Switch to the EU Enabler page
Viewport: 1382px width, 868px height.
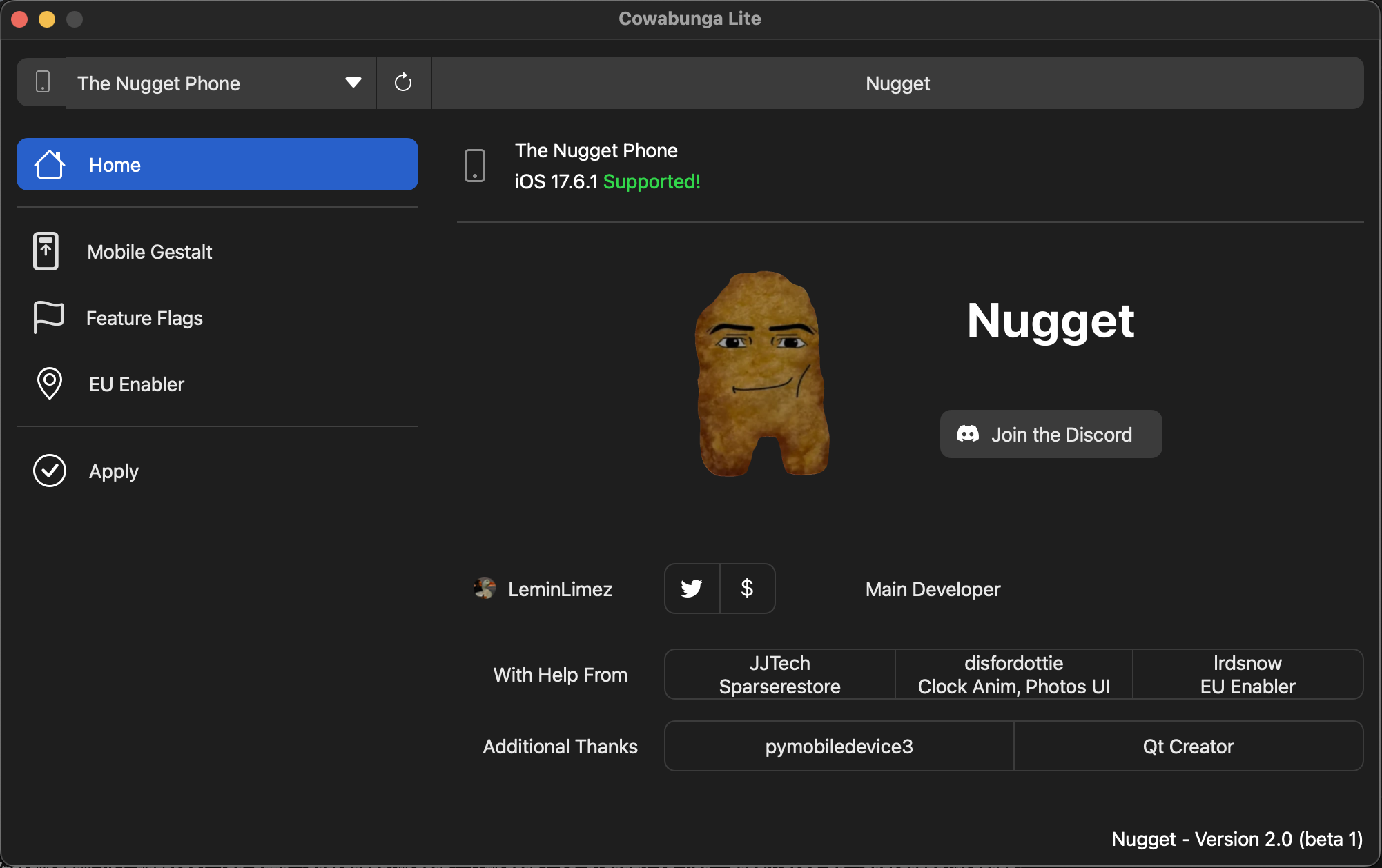pos(137,384)
